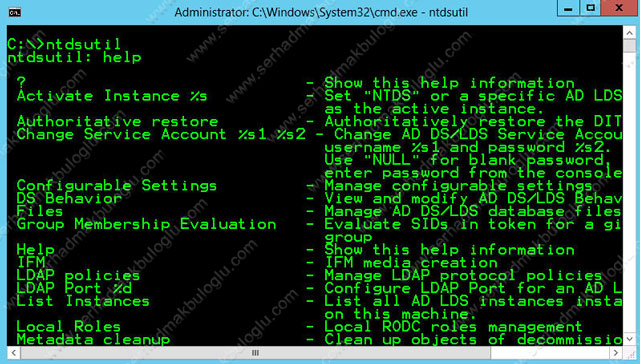Screen dimensions: 640x364
Task: Click 'Activate Instance %s' command text
Action: 112,96
